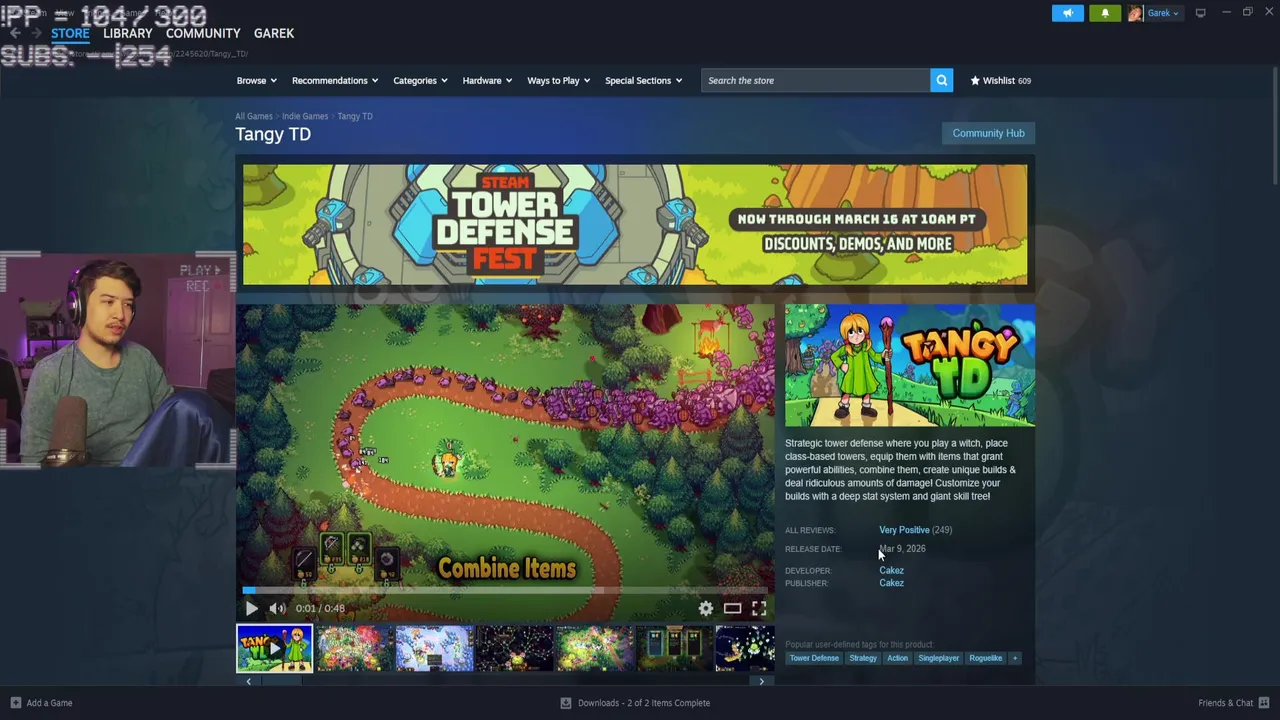Expand the Hardware dropdown
The height and width of the screenshot is (720, 1280).
(487, 80)
